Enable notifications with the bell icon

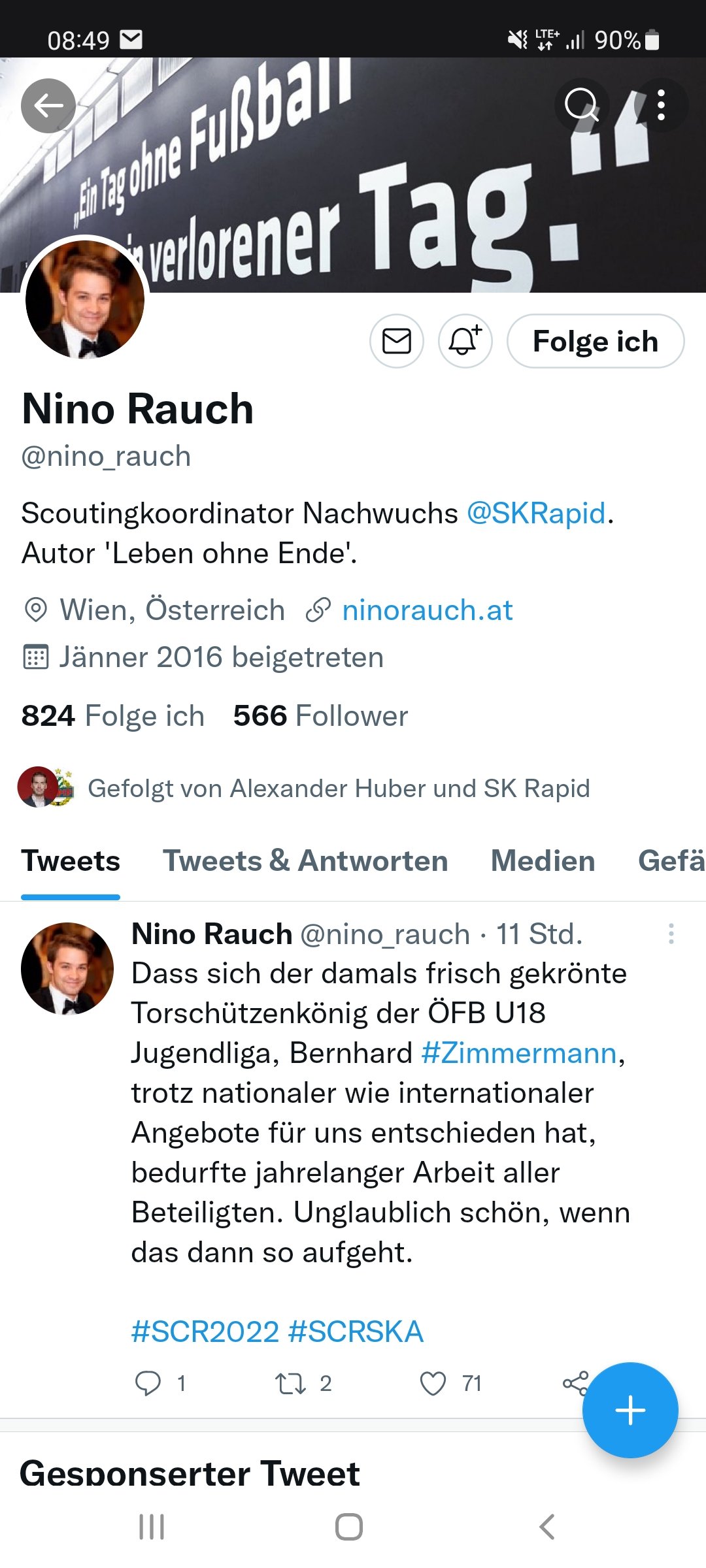(465, 341)
